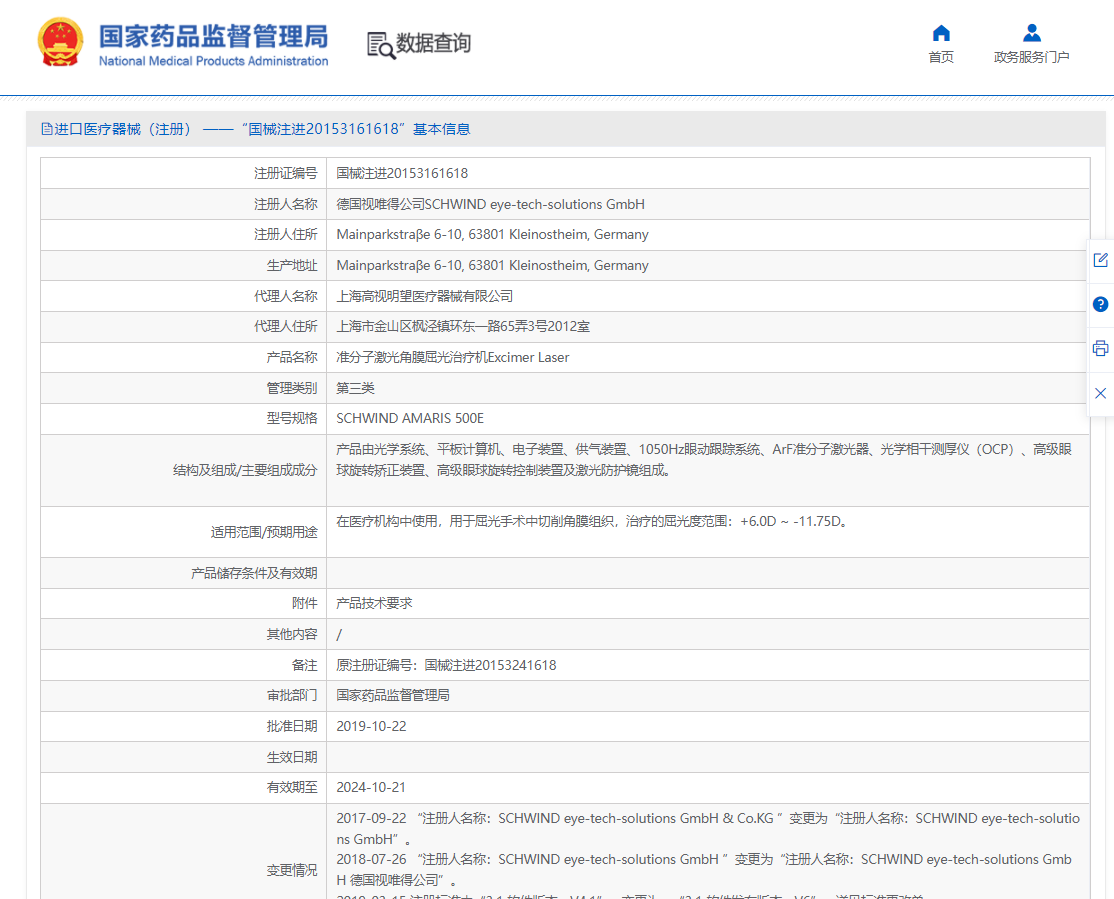
Task: Click approval department 国家药品监督管理局 cell
Action: point(393,695)
